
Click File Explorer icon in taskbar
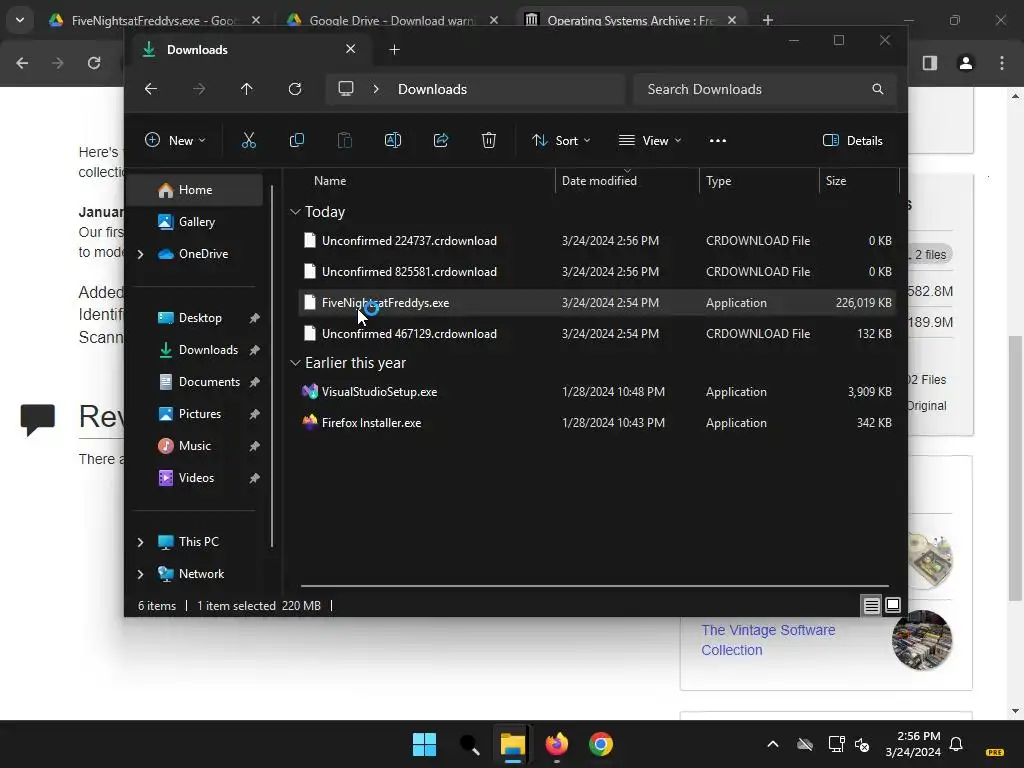(513, 744)
